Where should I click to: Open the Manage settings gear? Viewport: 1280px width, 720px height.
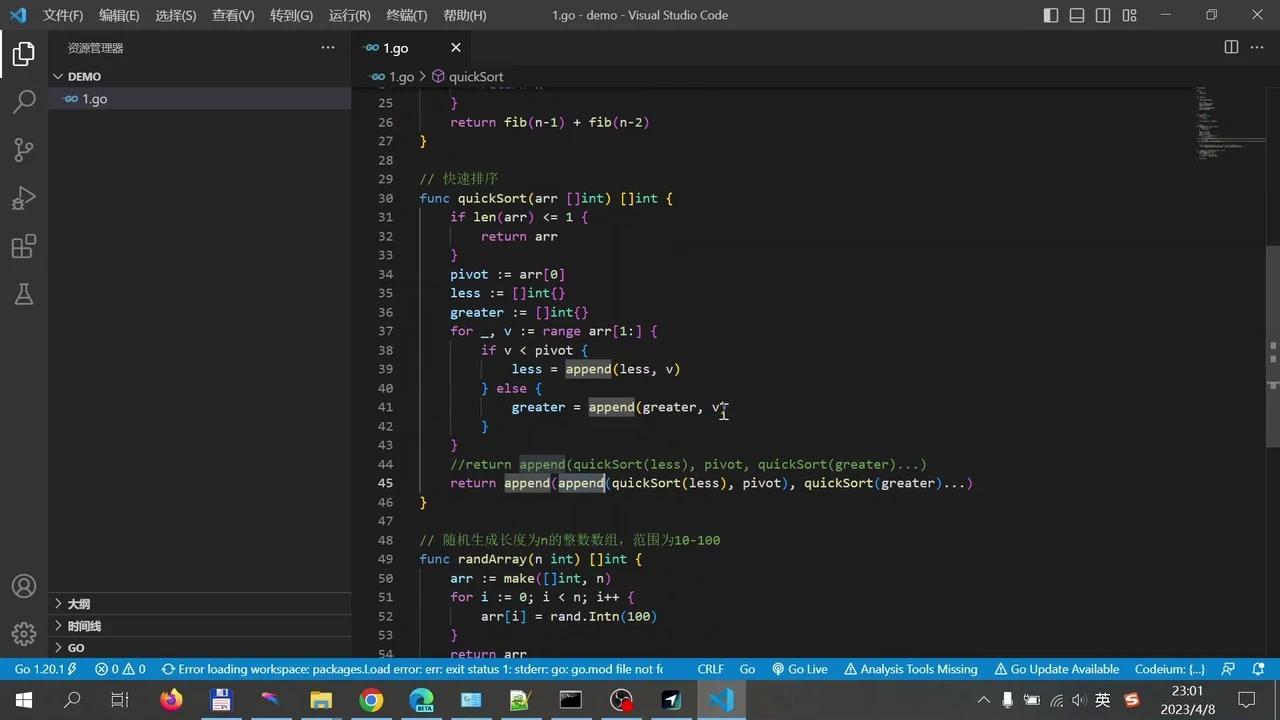pyautogui.click(x=23, y=633)
